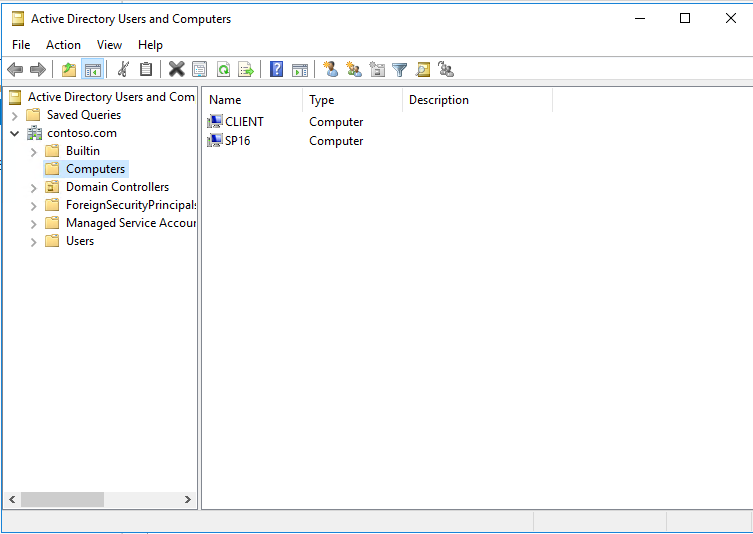Close the Active Directory Users and Computers window
The height and width of the screenshot is (534, 753).
[x=730, y=19]
